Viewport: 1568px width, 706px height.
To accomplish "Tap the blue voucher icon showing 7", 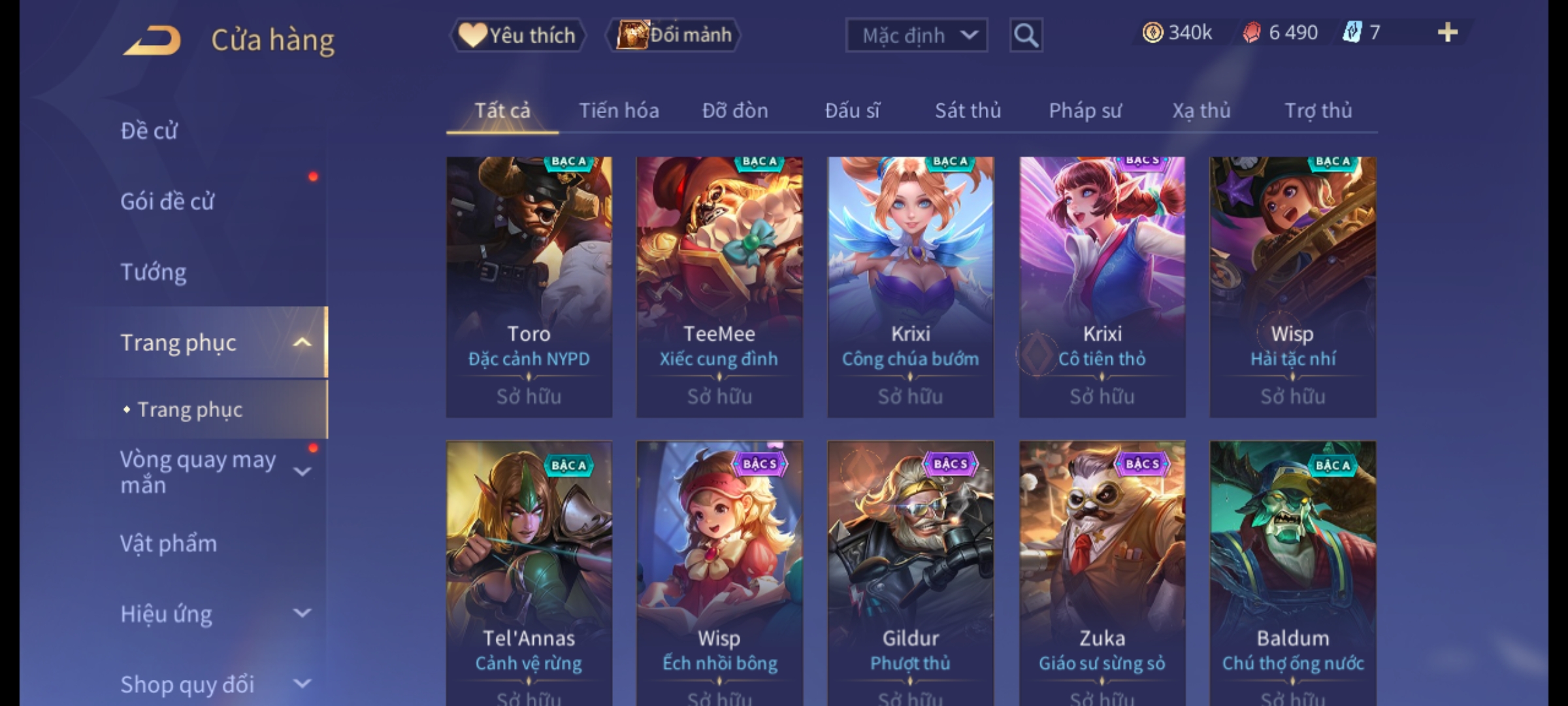I will tap(1351, 33).
